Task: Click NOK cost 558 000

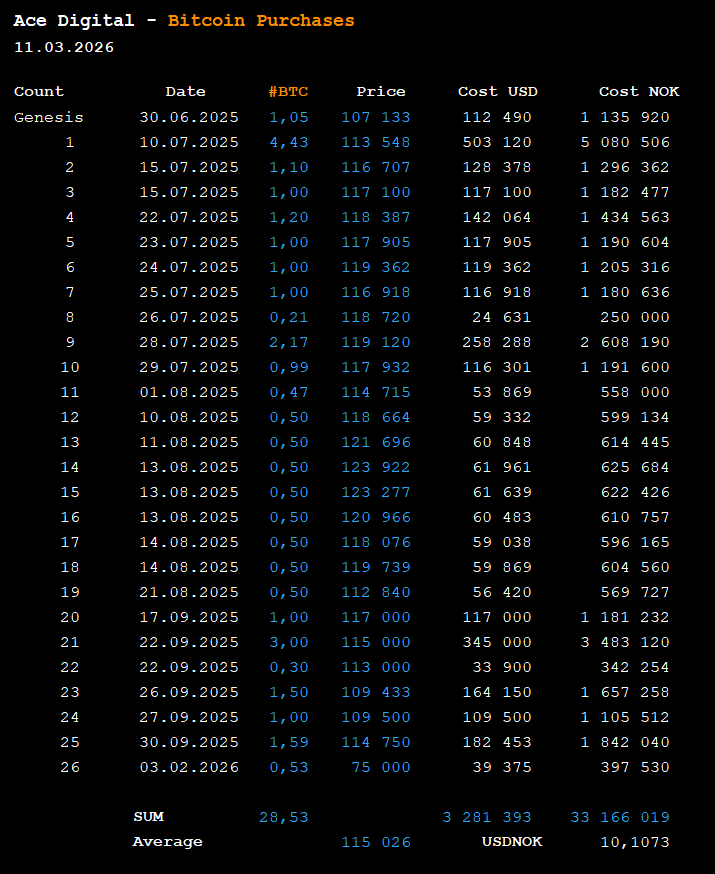Action: (x=635, y=392)
